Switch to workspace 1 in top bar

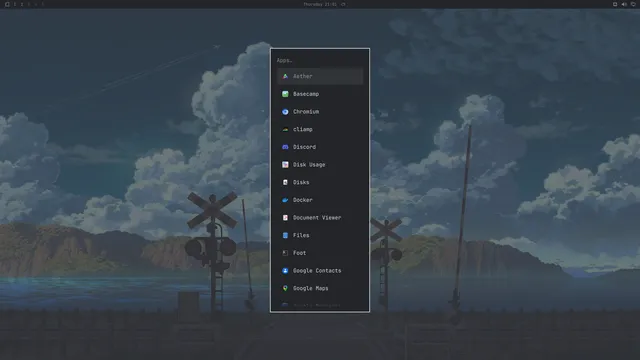tap(15, 4)
